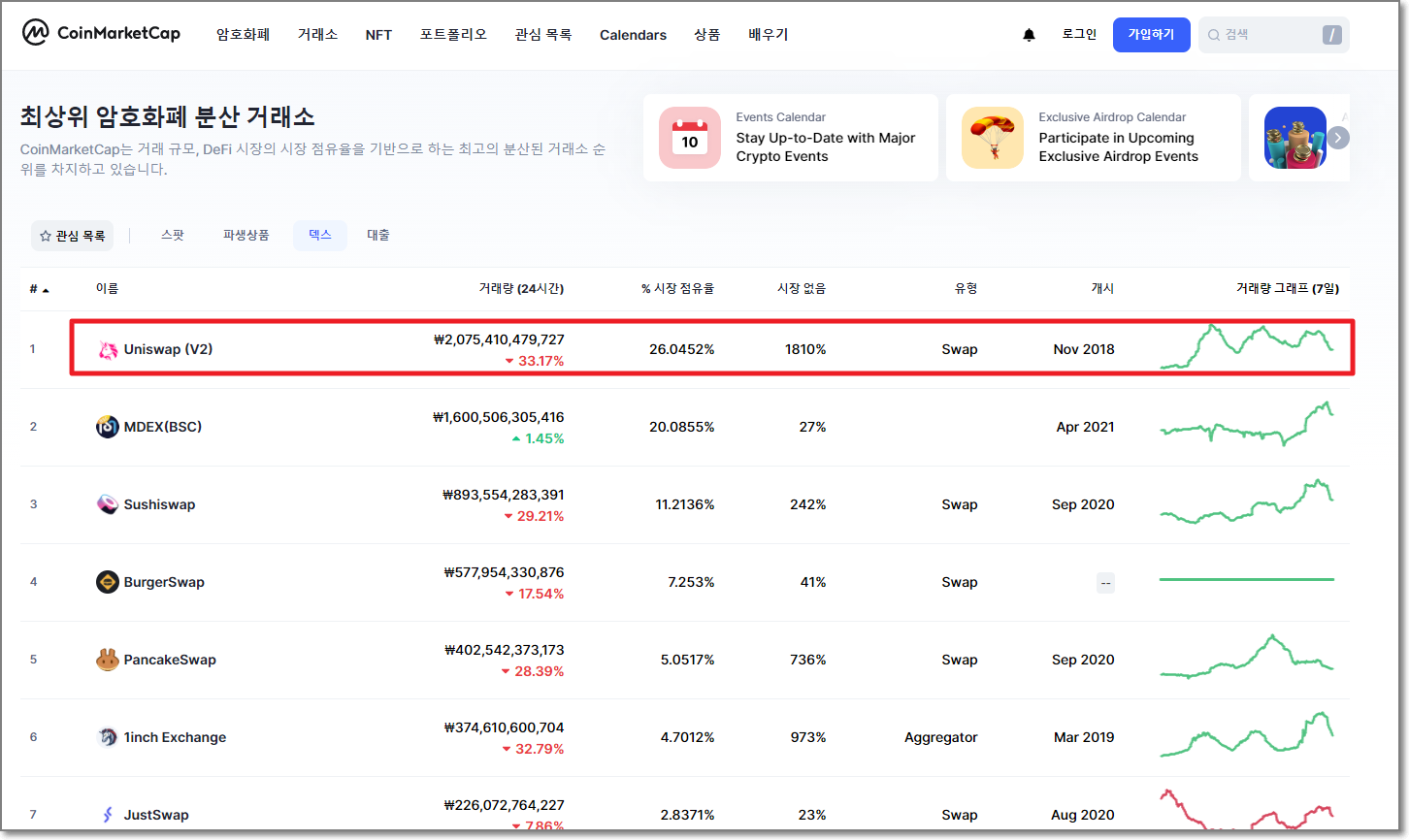The height and width of the screenshot is (840, 1409).
Task: Toggle the ☆ 관심 목록 filter button
Action: point(72,236)
